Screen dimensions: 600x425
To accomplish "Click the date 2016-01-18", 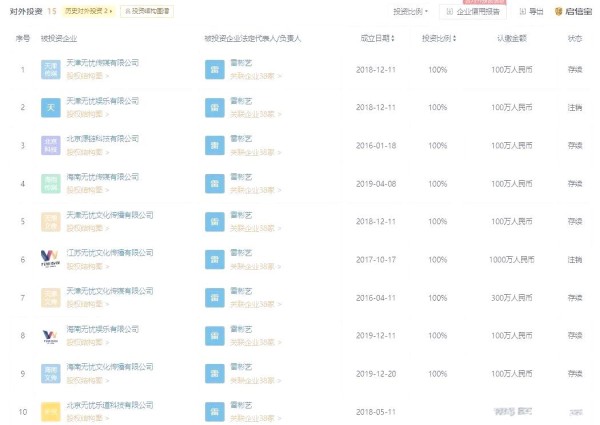I will [376, 145].
